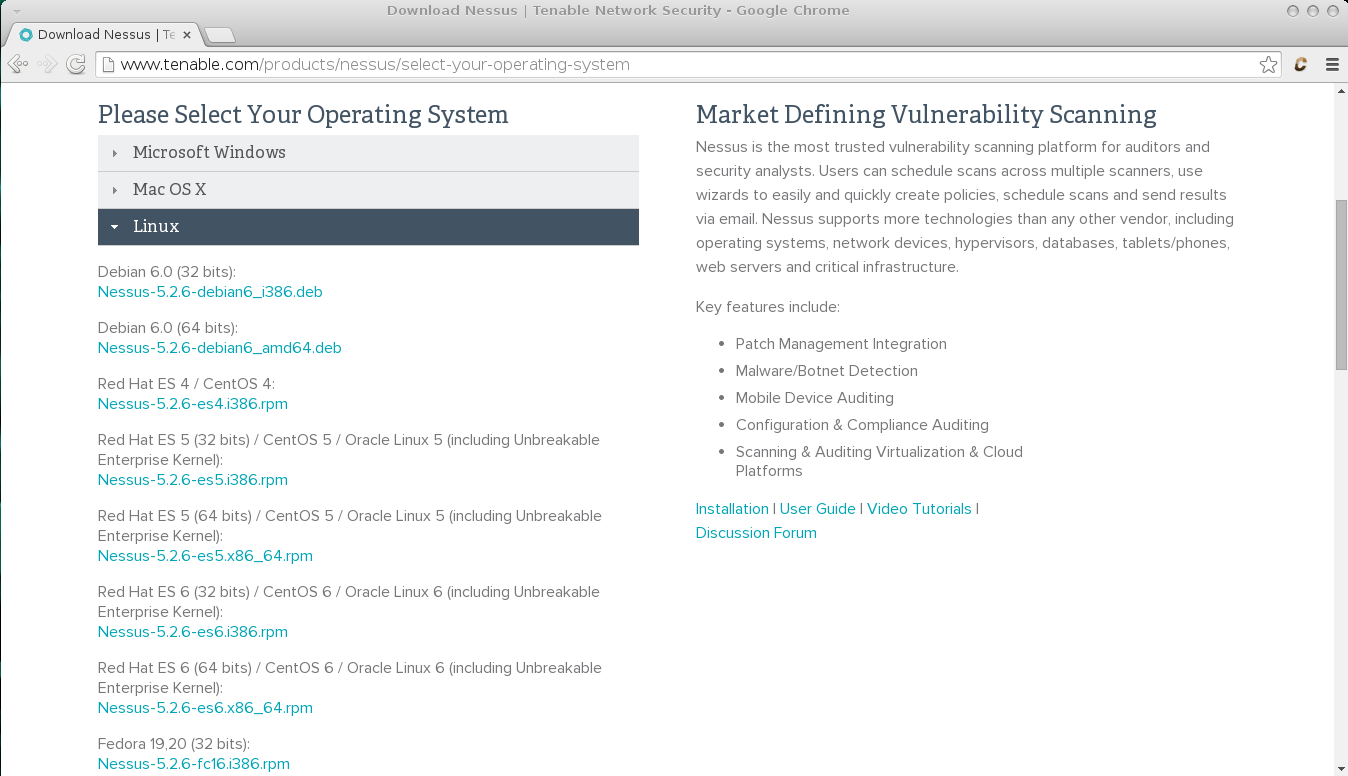The height and width of the screenshot is (776, 1348).
Task: Click the extension icon next to the star
Action: click(x=1301, y=64)
